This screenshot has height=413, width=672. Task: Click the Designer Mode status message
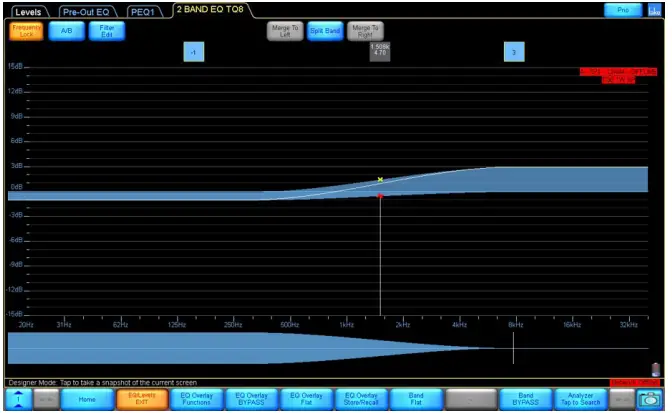pos(102,383)
